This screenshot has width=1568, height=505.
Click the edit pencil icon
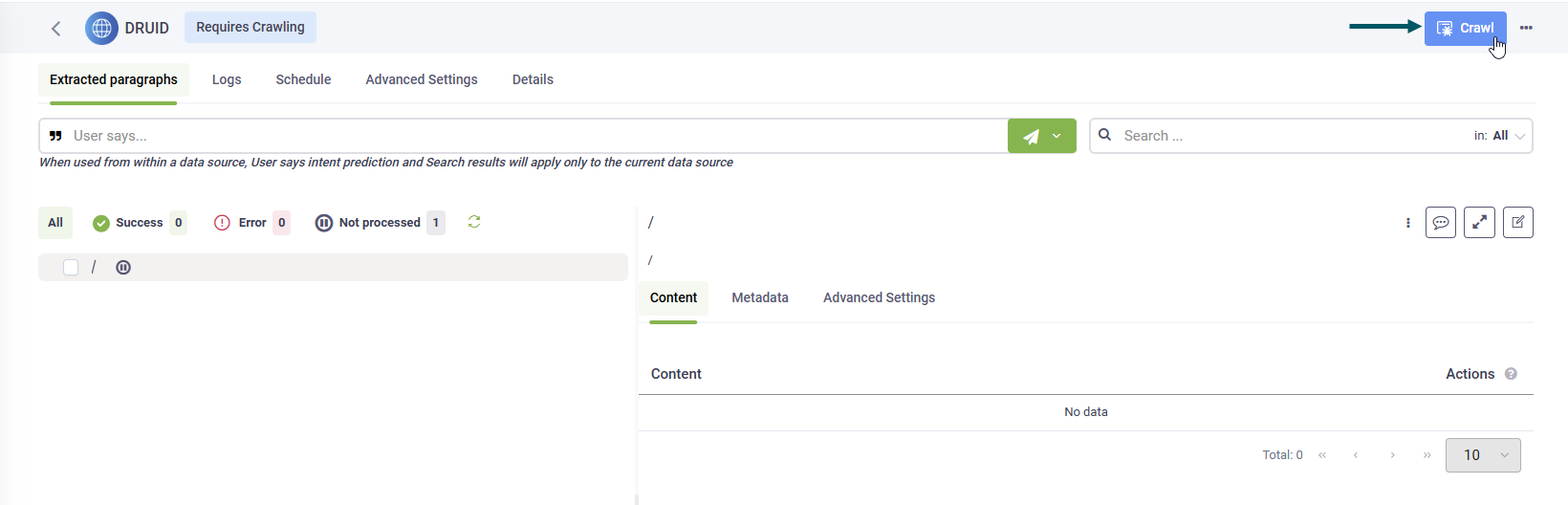point(1517,223)
